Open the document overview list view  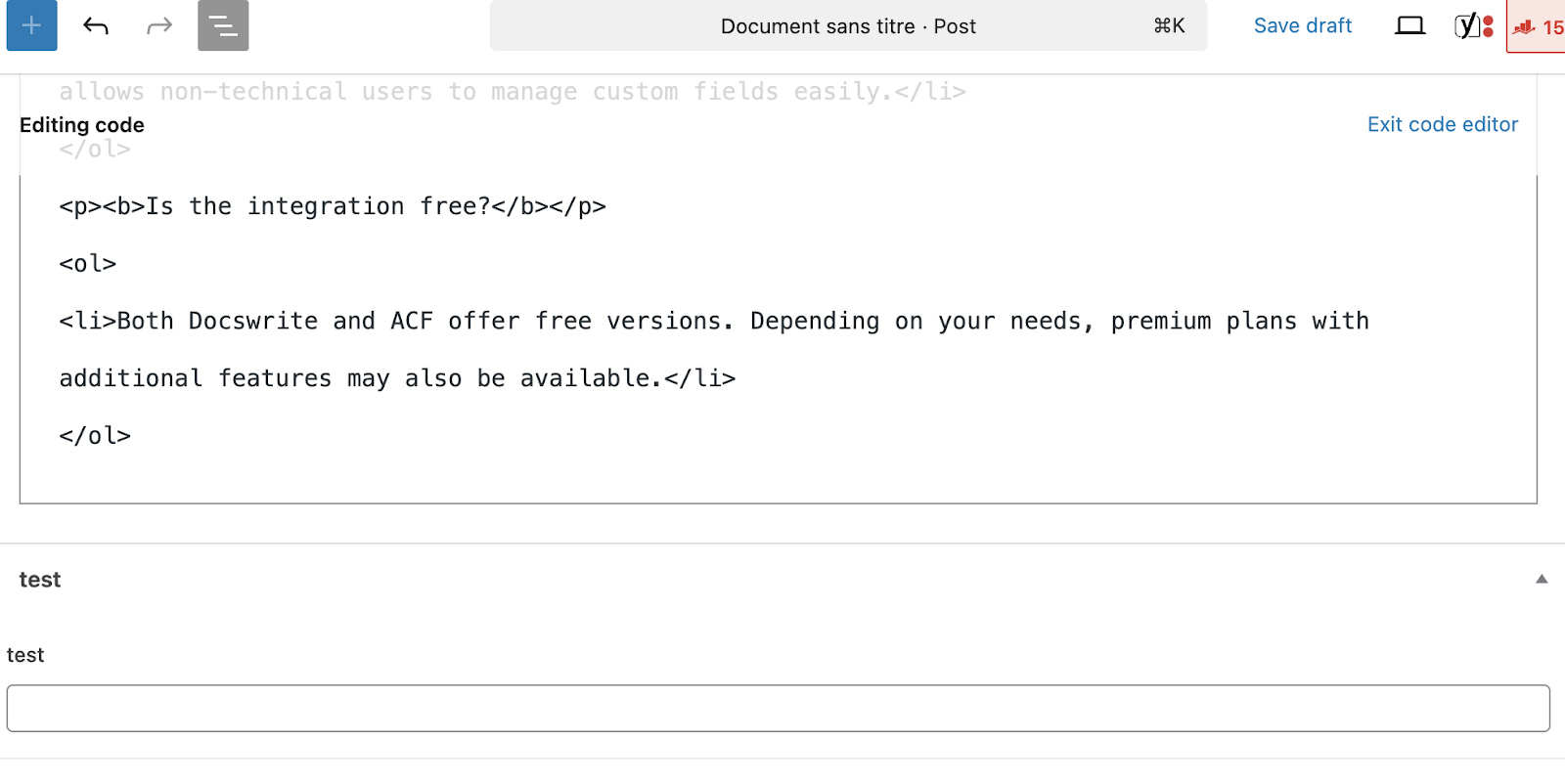coord(223,25)
